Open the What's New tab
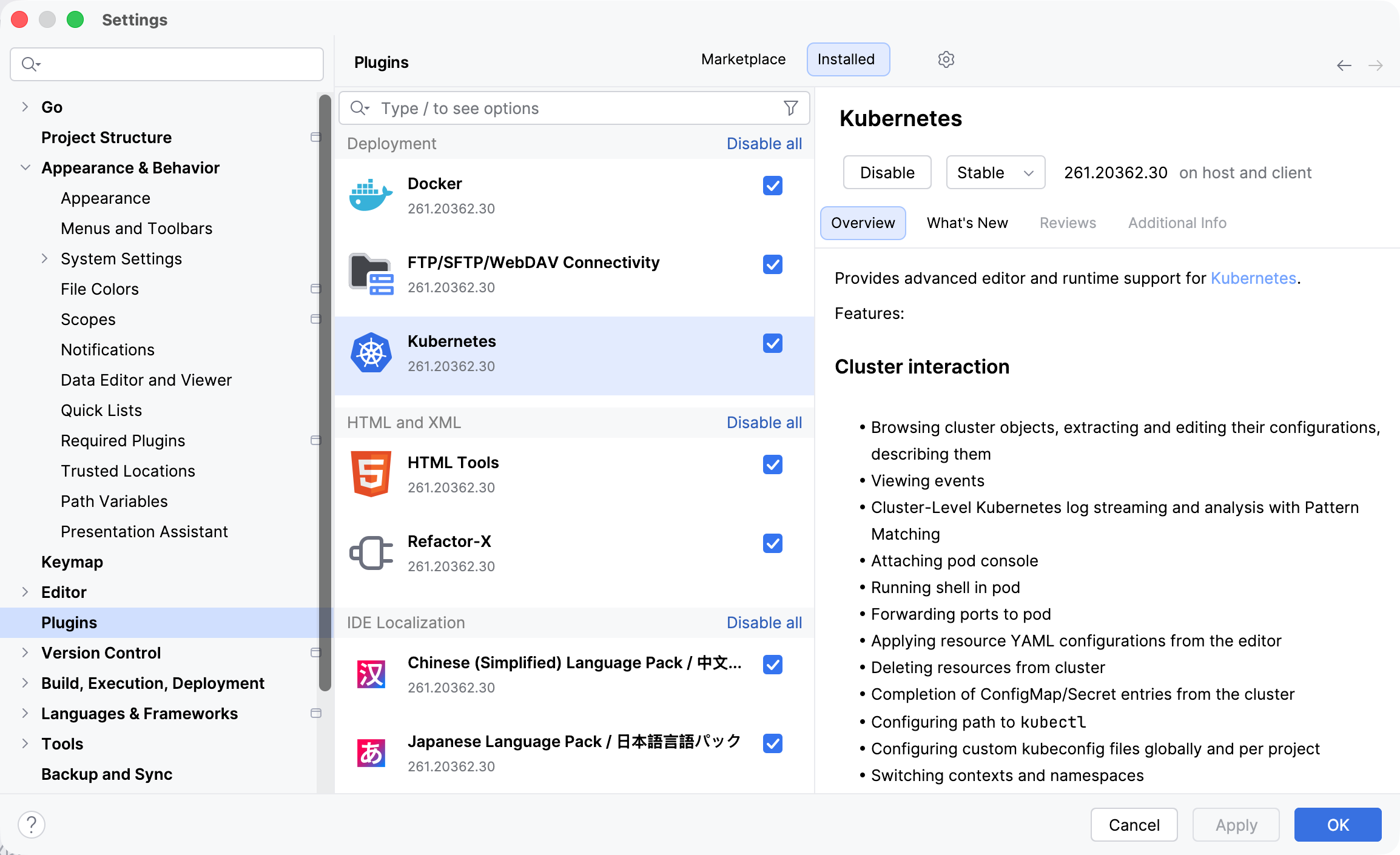 (967, 223)
